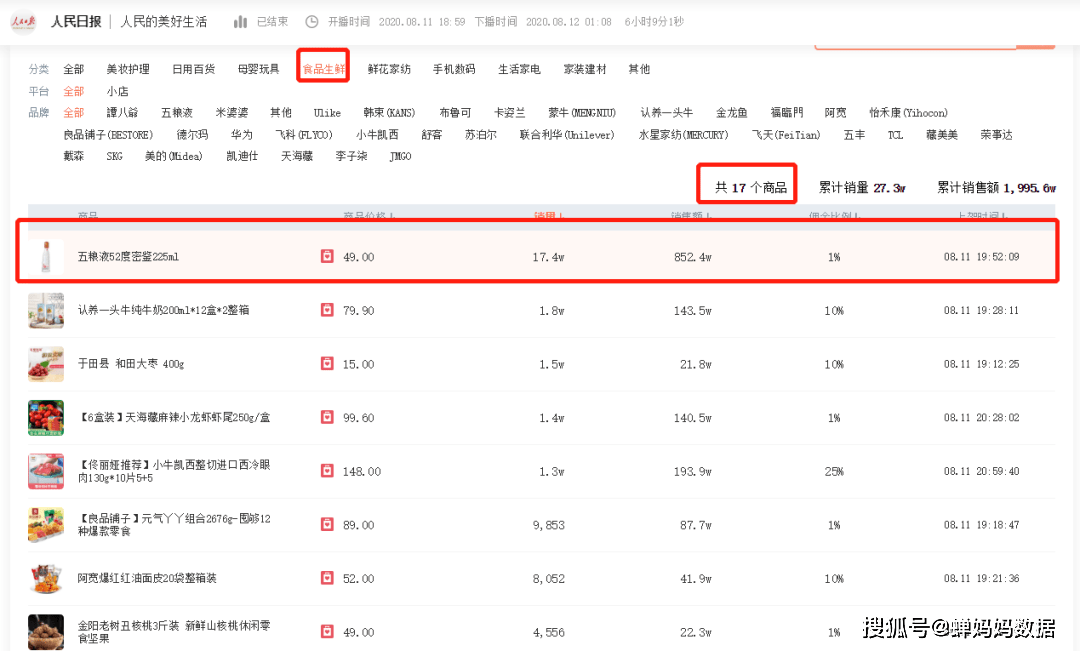Sort the table by 上架时间 column
This screenshot has height=651, width=1080.
[981, 215]
